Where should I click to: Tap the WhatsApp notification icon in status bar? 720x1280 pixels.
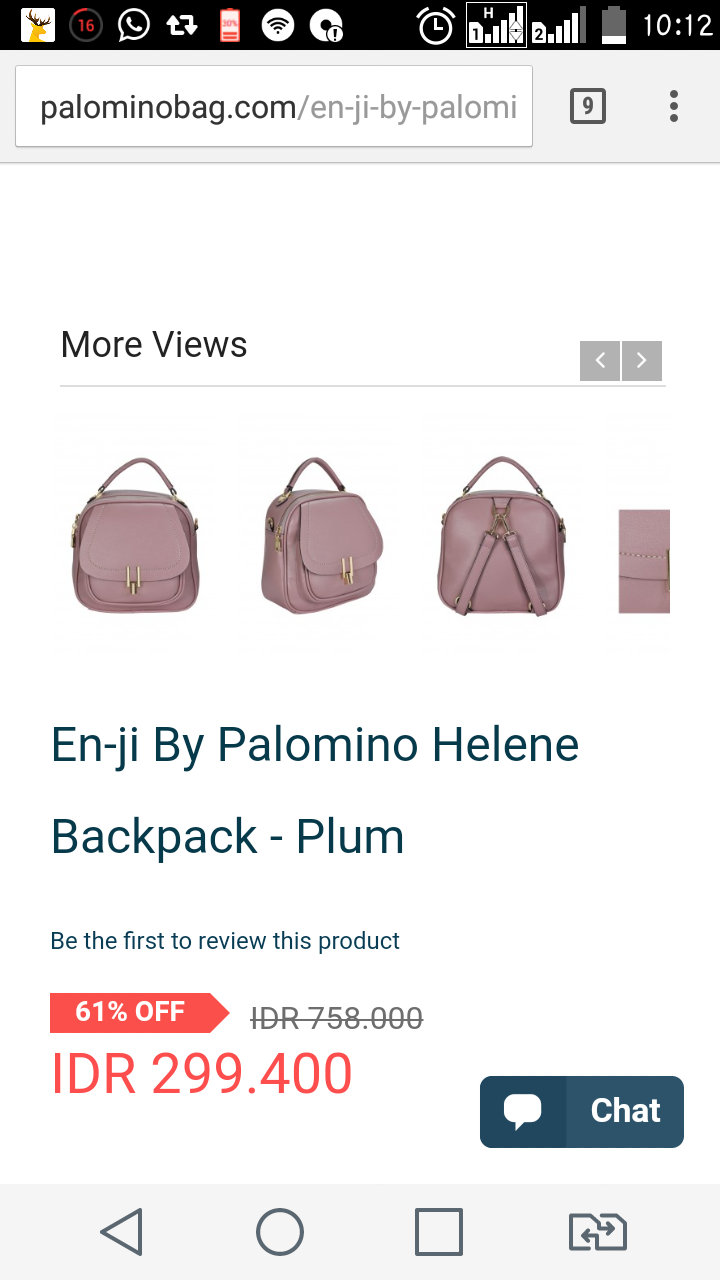pos(133,24)
